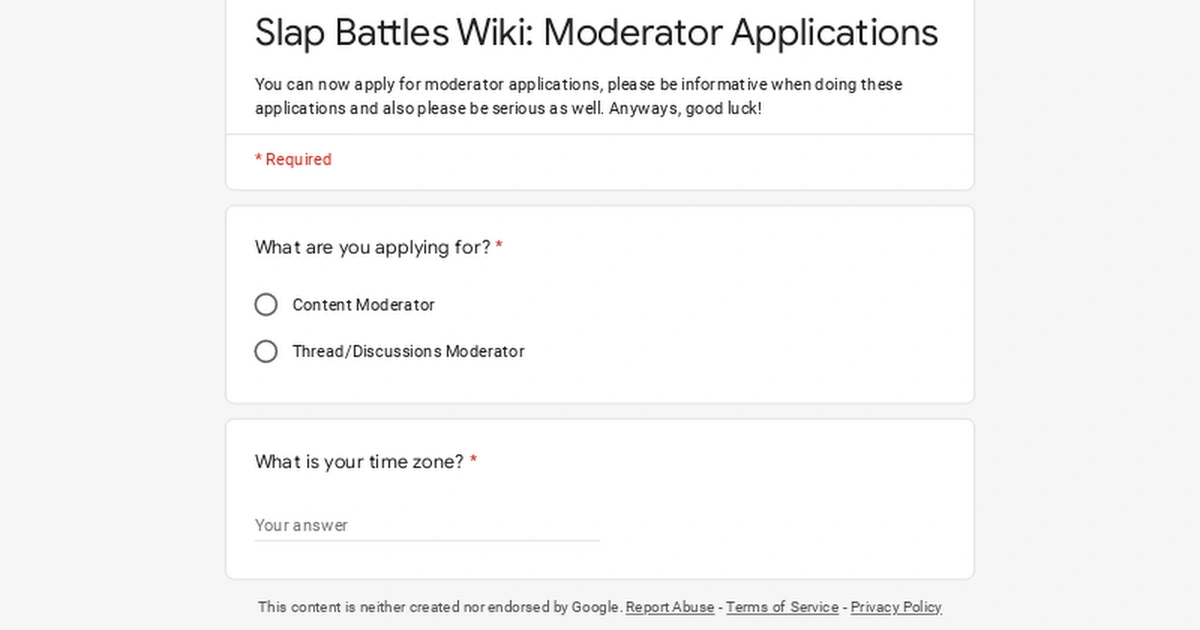1200x630 pixels.
Task: Click the Google attribution footer text
Action: tap(438, 607)
